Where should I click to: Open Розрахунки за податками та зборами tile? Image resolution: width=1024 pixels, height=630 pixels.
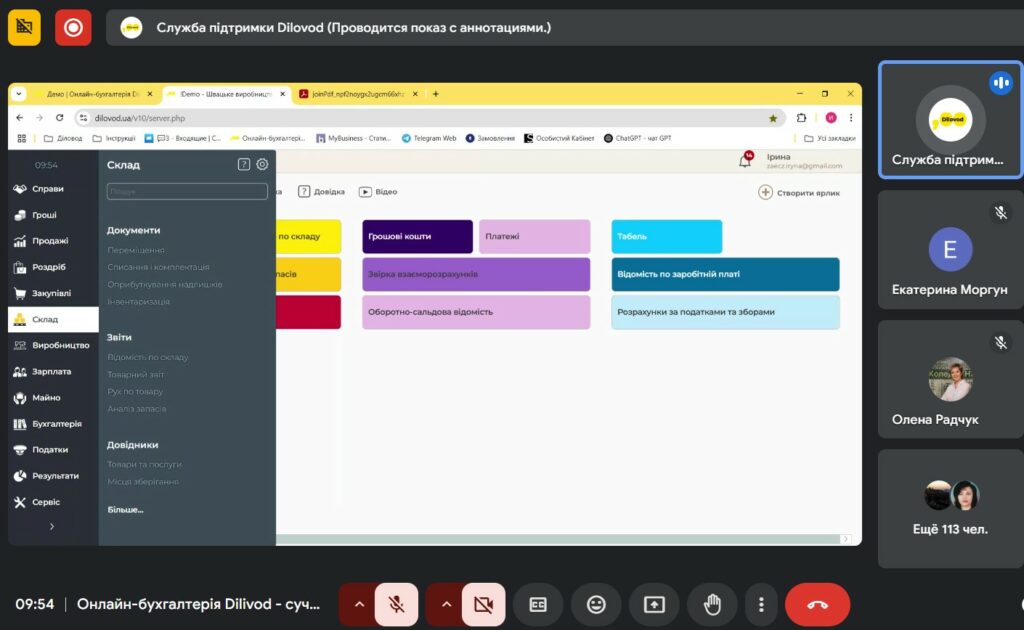click(726, 312)
